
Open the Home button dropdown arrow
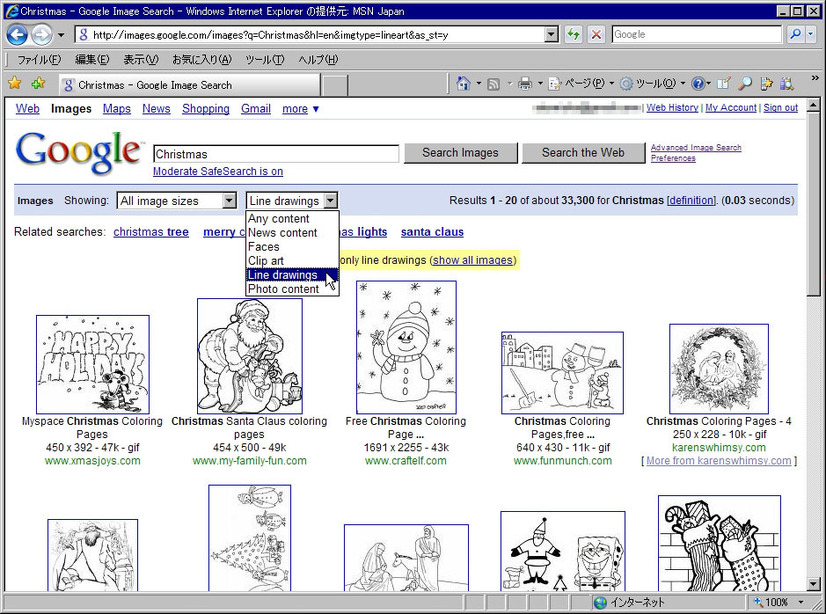pyautogui.click(x=479, y=83)
